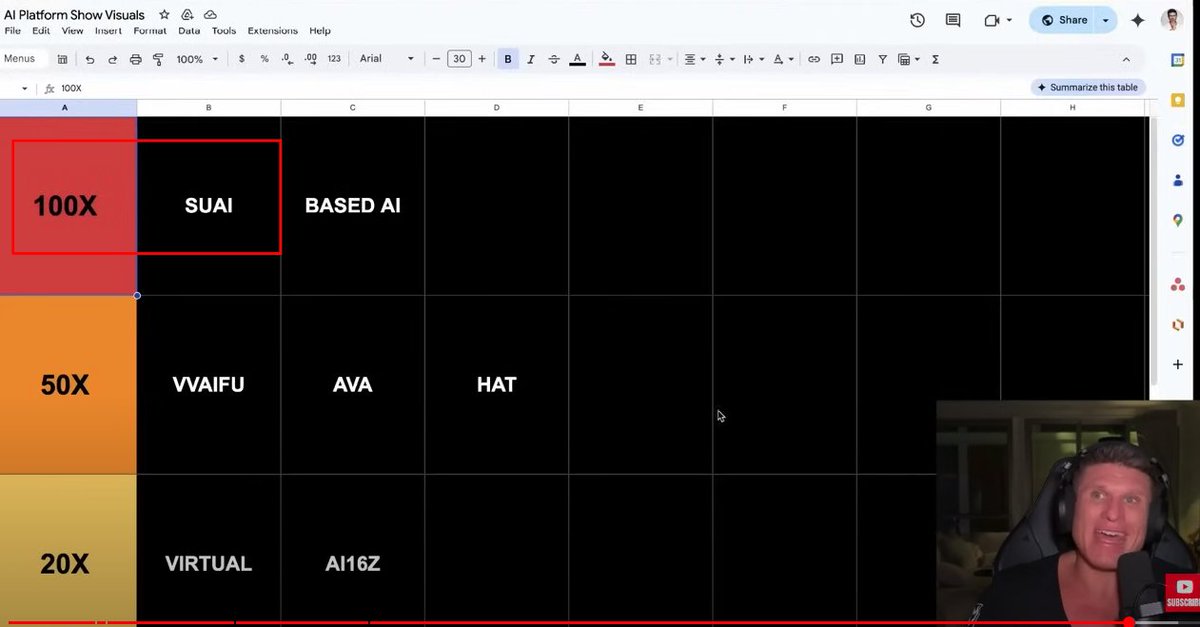1200x627 pixels.
Task: Insert a chart
Action: [x=860, y=59]
